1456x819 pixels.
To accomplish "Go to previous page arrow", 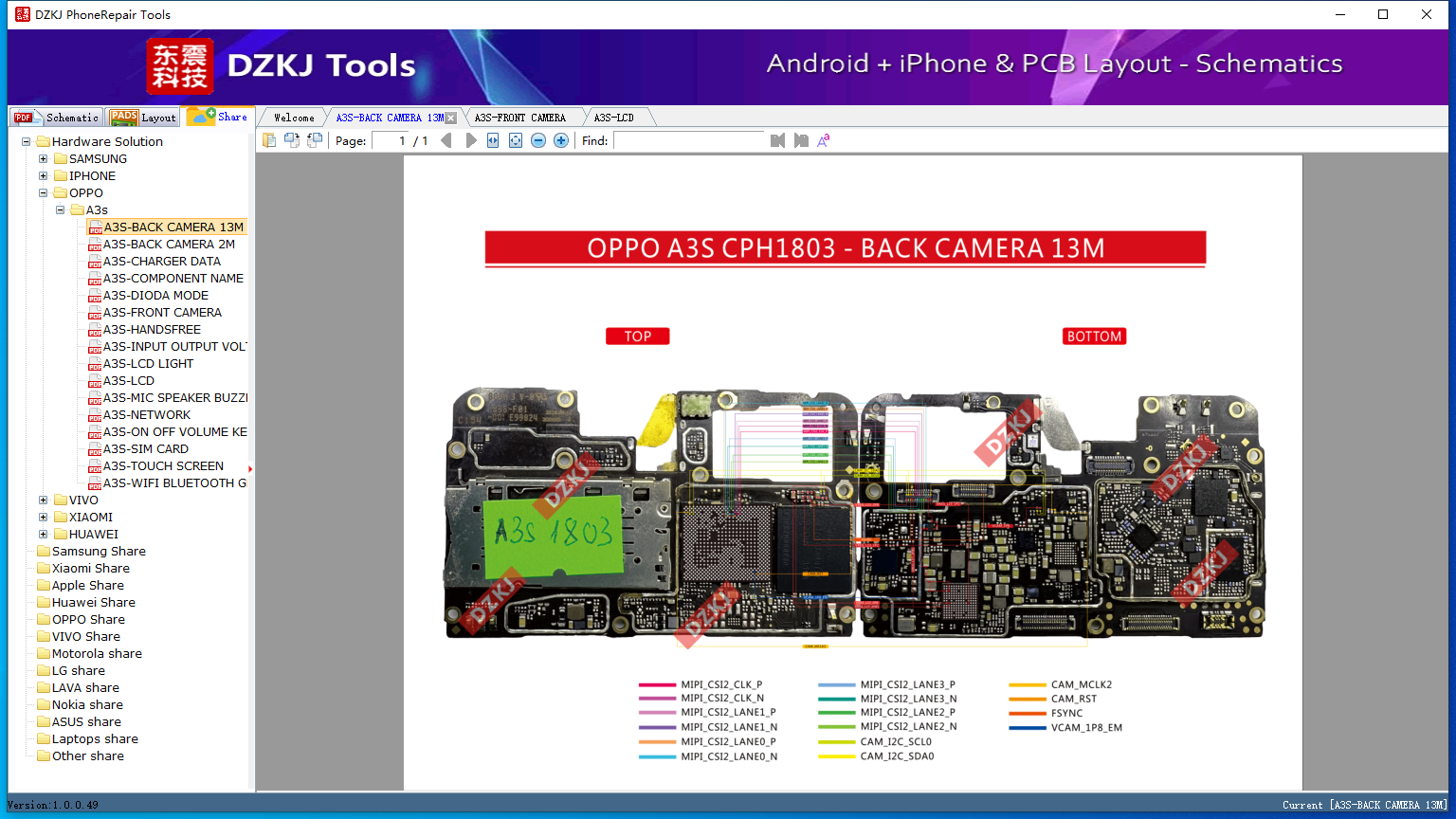I will (x=446, y=140).
